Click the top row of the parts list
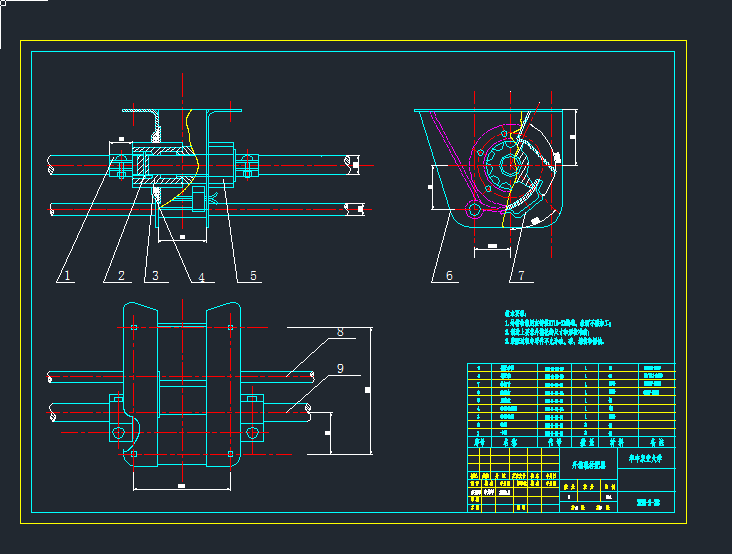732x554 pixels. [571, 368]
